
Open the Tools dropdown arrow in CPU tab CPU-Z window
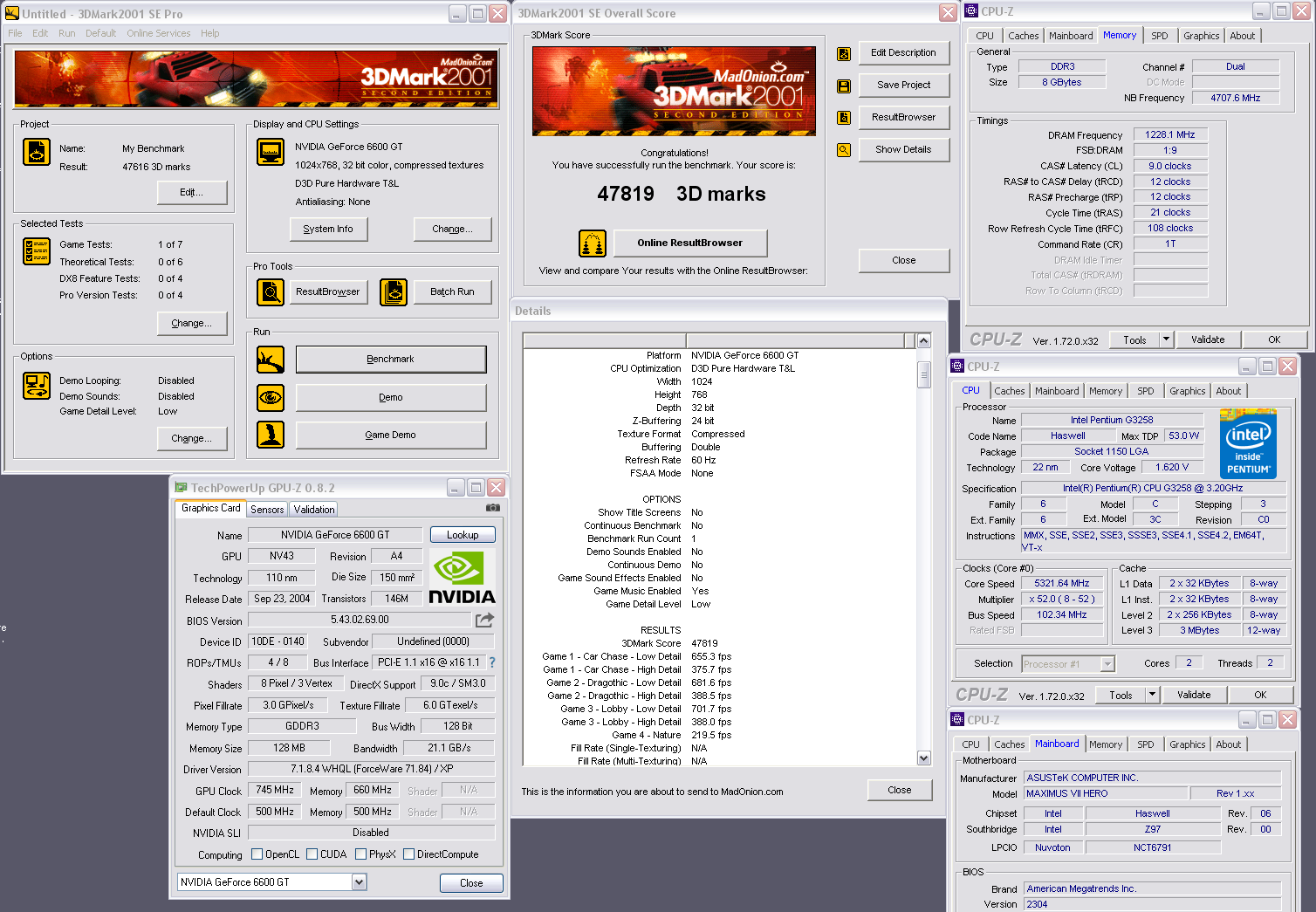coord(1152,695)
